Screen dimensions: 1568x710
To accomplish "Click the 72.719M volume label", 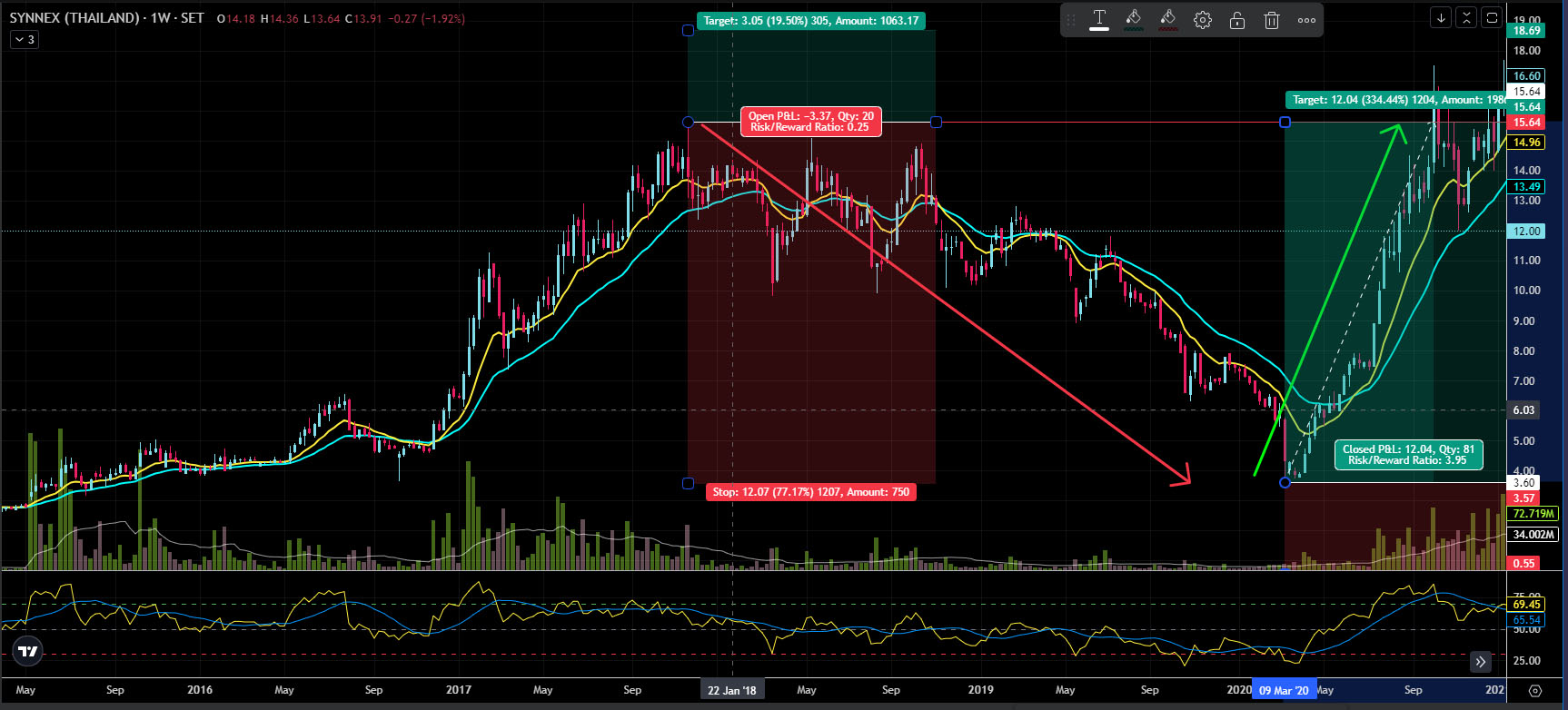I will point(1533,514).
